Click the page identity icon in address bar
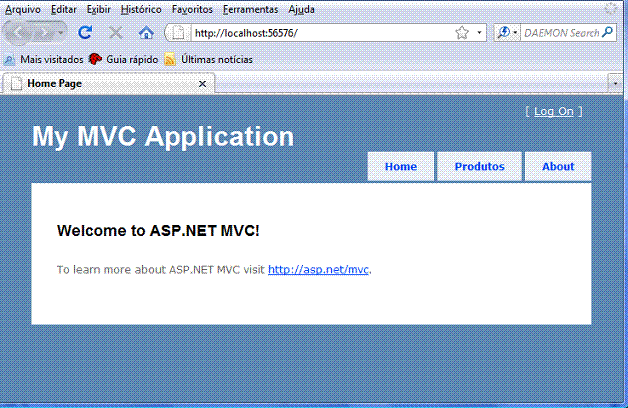 coord(178,33)
